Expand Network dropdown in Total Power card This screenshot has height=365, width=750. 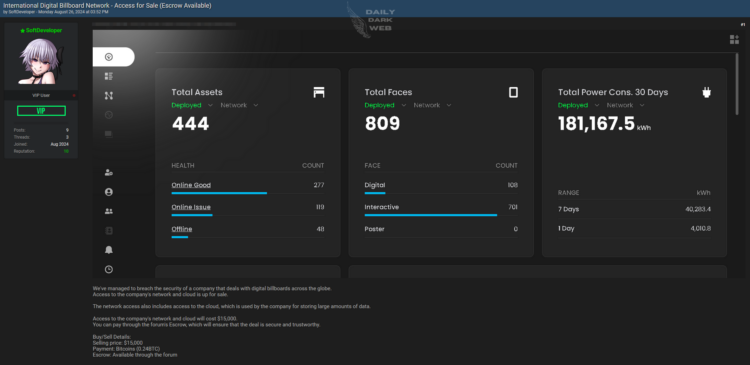click(x=626, y=105)
